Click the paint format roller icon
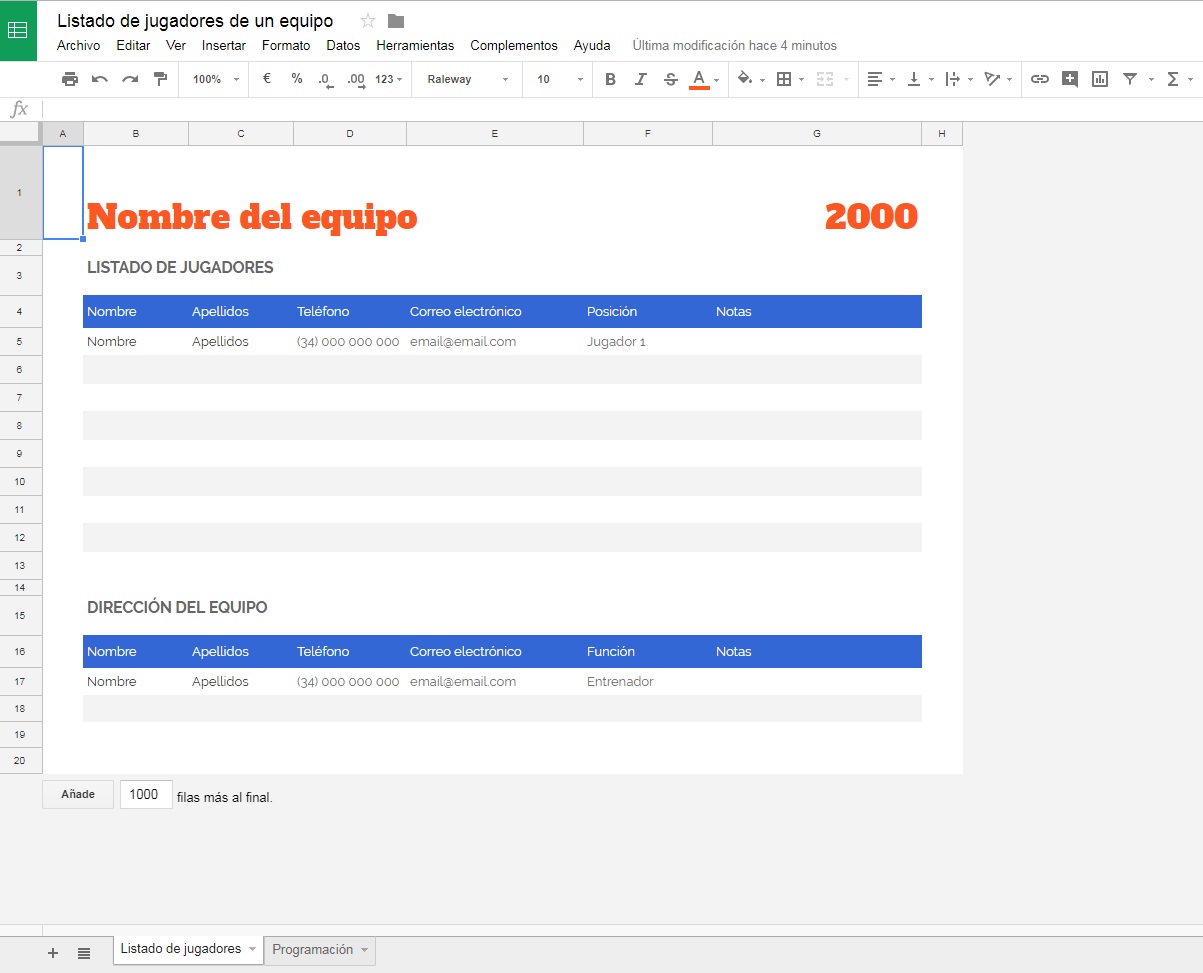The image size is (1203, 973). click(160, 79)
